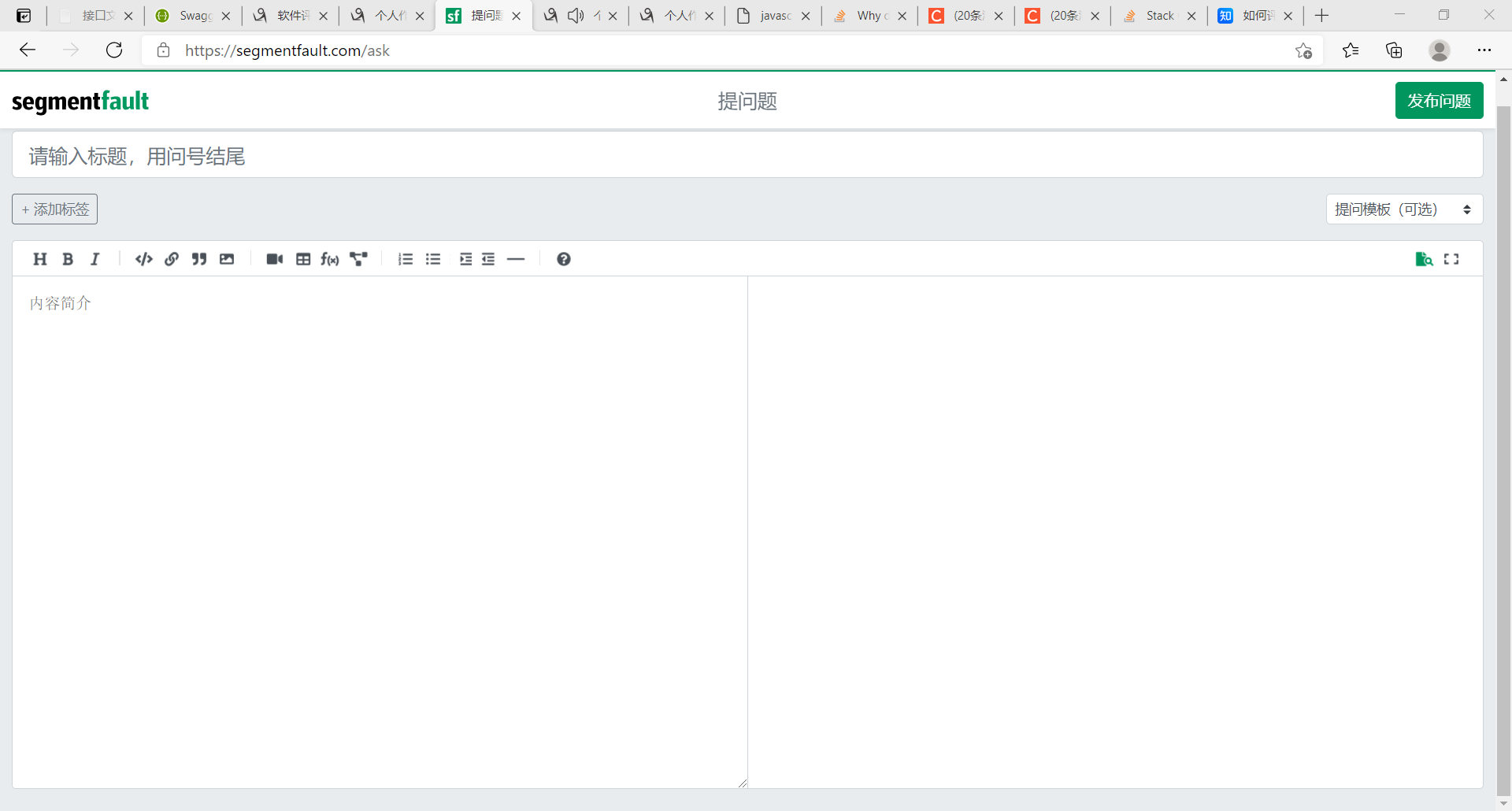Screen dimensions: 1512x811
Task: Toggle italic formatting in editor
Action: coord(95,259)
